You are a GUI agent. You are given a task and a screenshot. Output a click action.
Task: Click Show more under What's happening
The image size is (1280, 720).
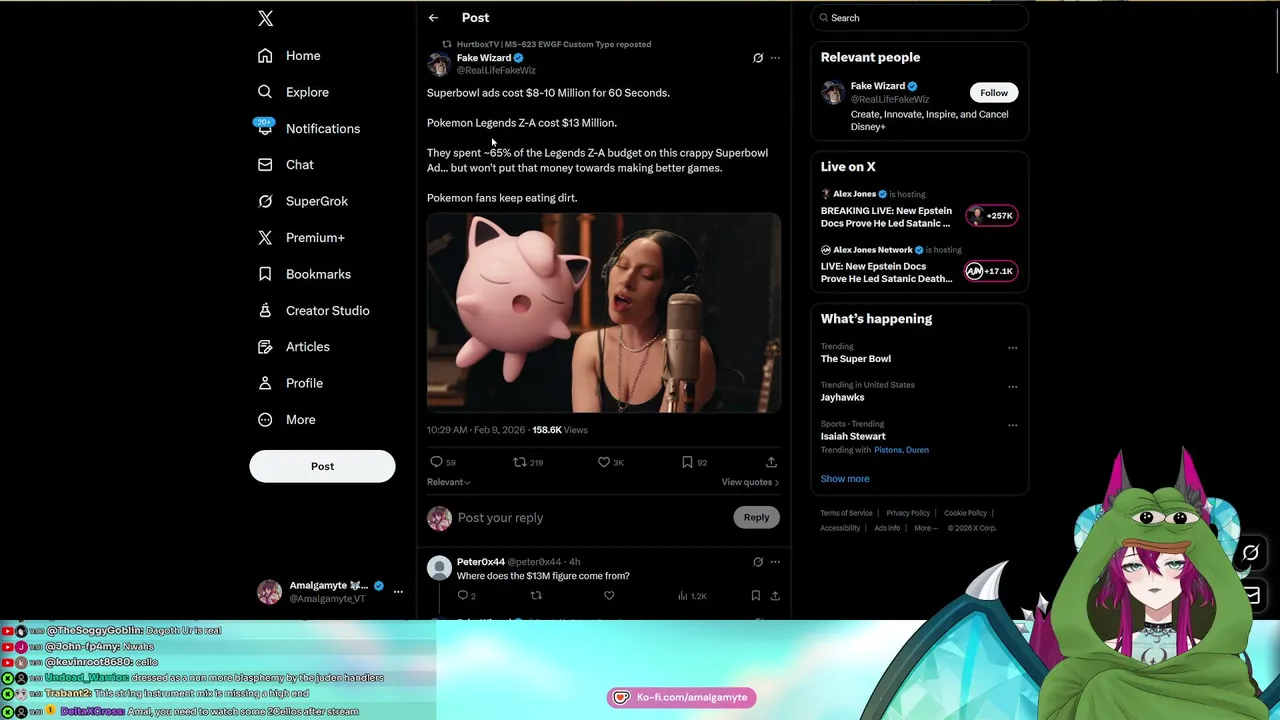tap(845, 479)
